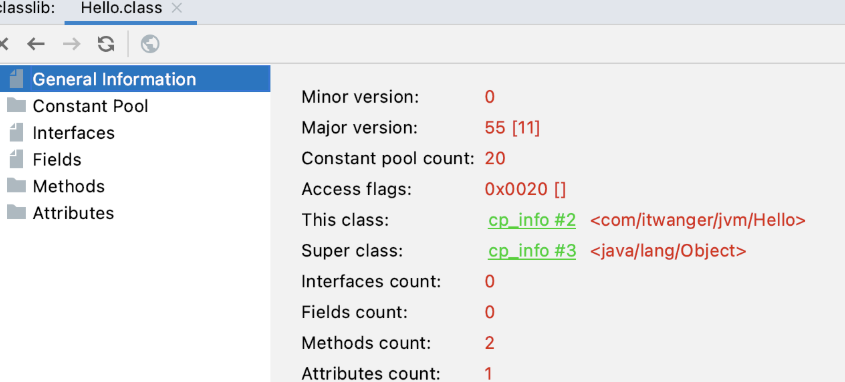Click the Major version value 55 [11]
The height and width of the screenshot is (382, 845).
click(x=512, y=128)
